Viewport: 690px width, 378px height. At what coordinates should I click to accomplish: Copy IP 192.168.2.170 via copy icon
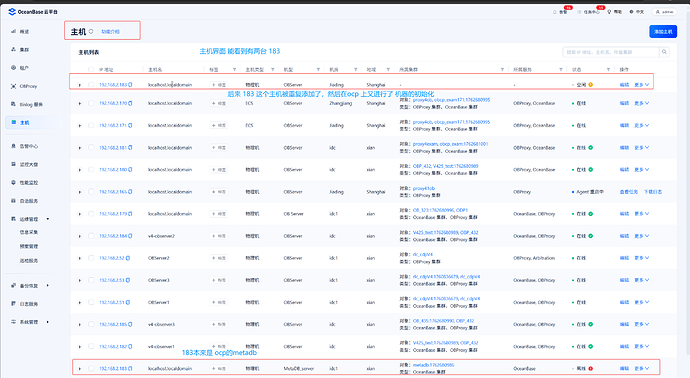pyautogui.click(x=130, y=103)
